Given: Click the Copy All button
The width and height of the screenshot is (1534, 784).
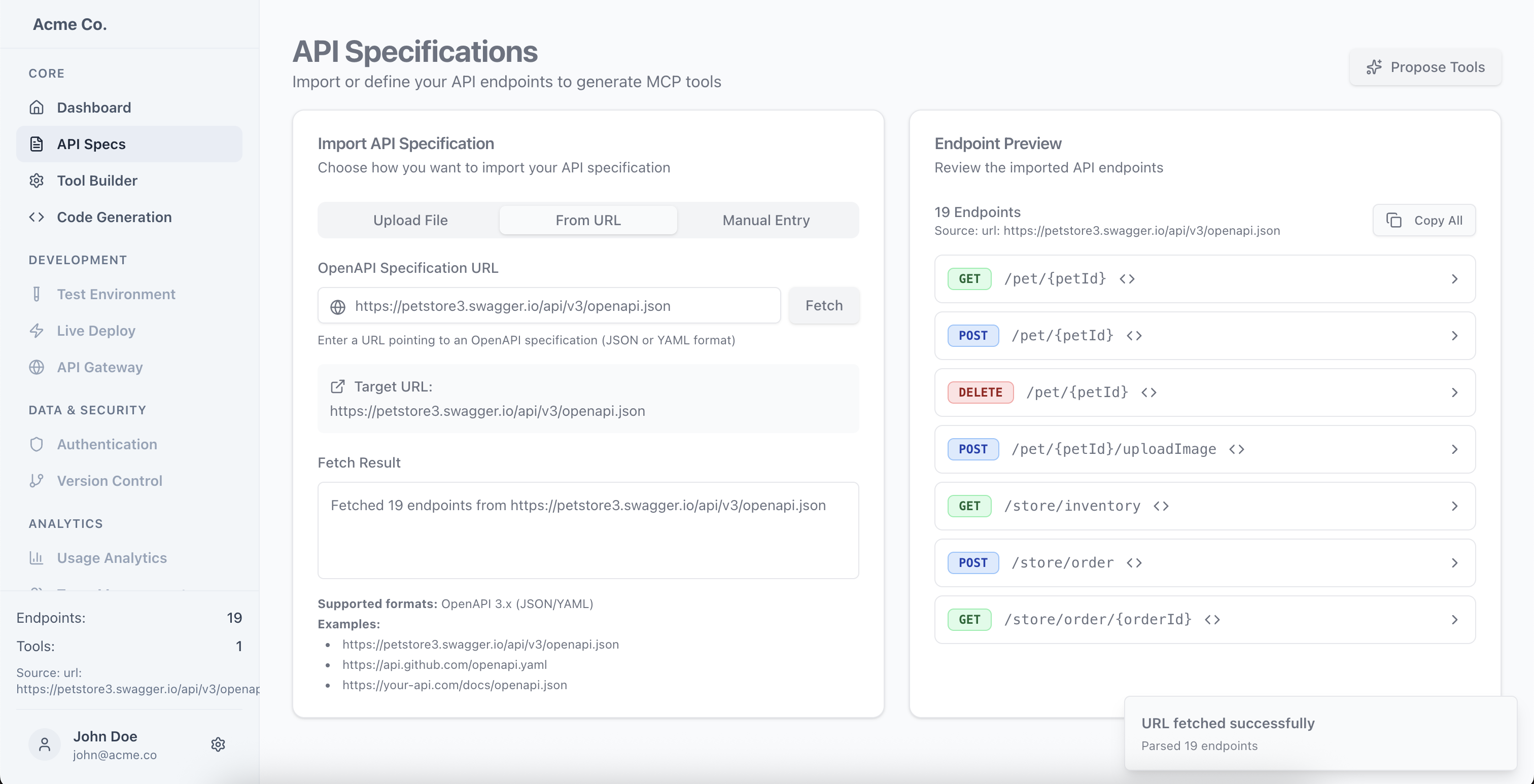Looking at the screenshot, I should coord(1424,220).
